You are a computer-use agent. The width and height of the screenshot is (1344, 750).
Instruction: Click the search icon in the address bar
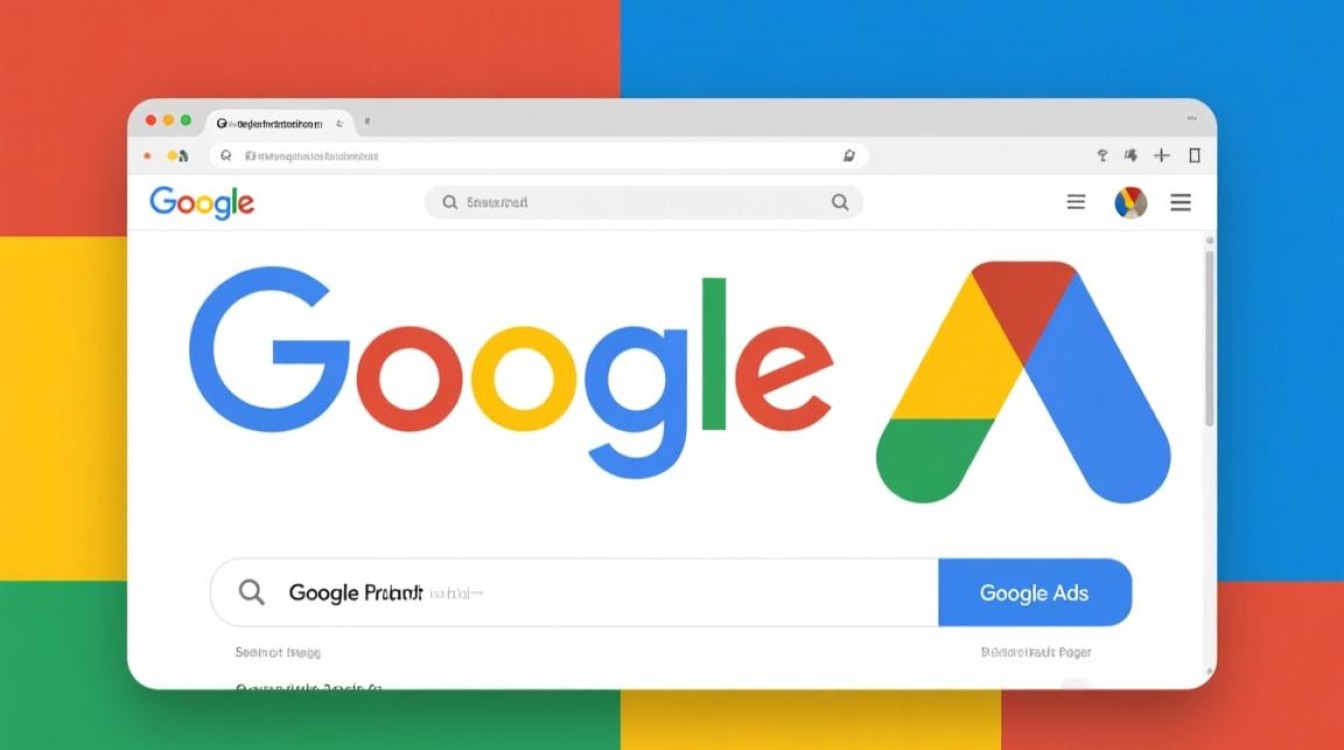(226, 156)
